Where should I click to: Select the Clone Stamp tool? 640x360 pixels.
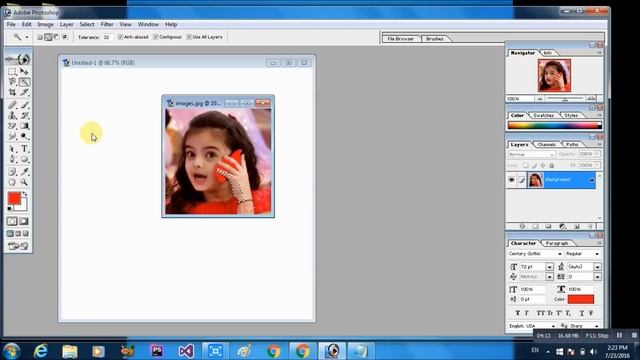[12, 116]
